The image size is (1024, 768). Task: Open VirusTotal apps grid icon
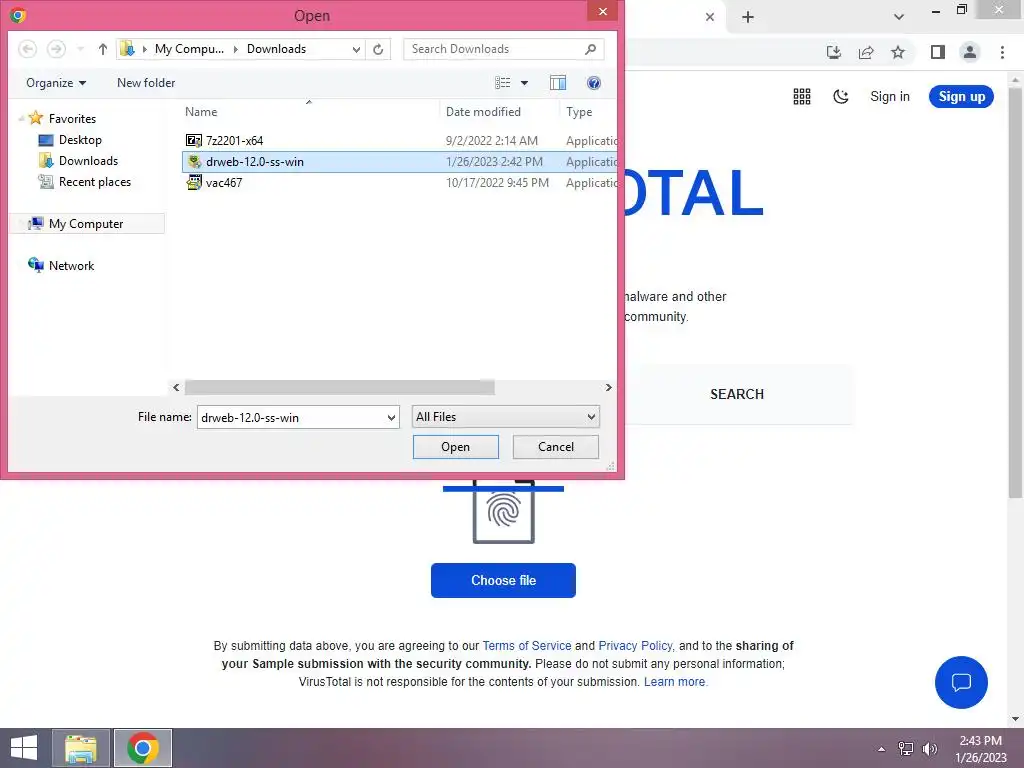pos(802,97)
